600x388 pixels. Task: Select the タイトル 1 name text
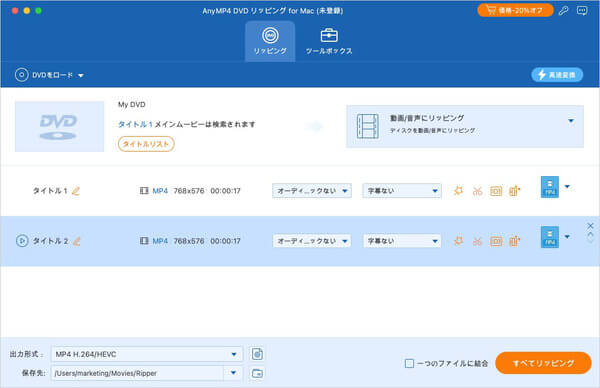(x=50, y=191)
